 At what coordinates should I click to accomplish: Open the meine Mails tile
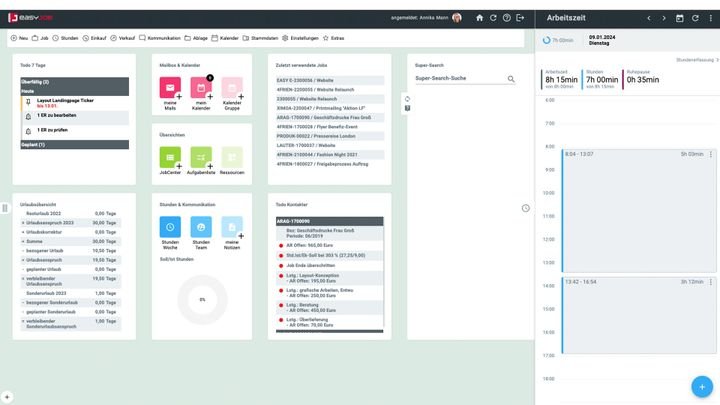(x=170, y=88)
